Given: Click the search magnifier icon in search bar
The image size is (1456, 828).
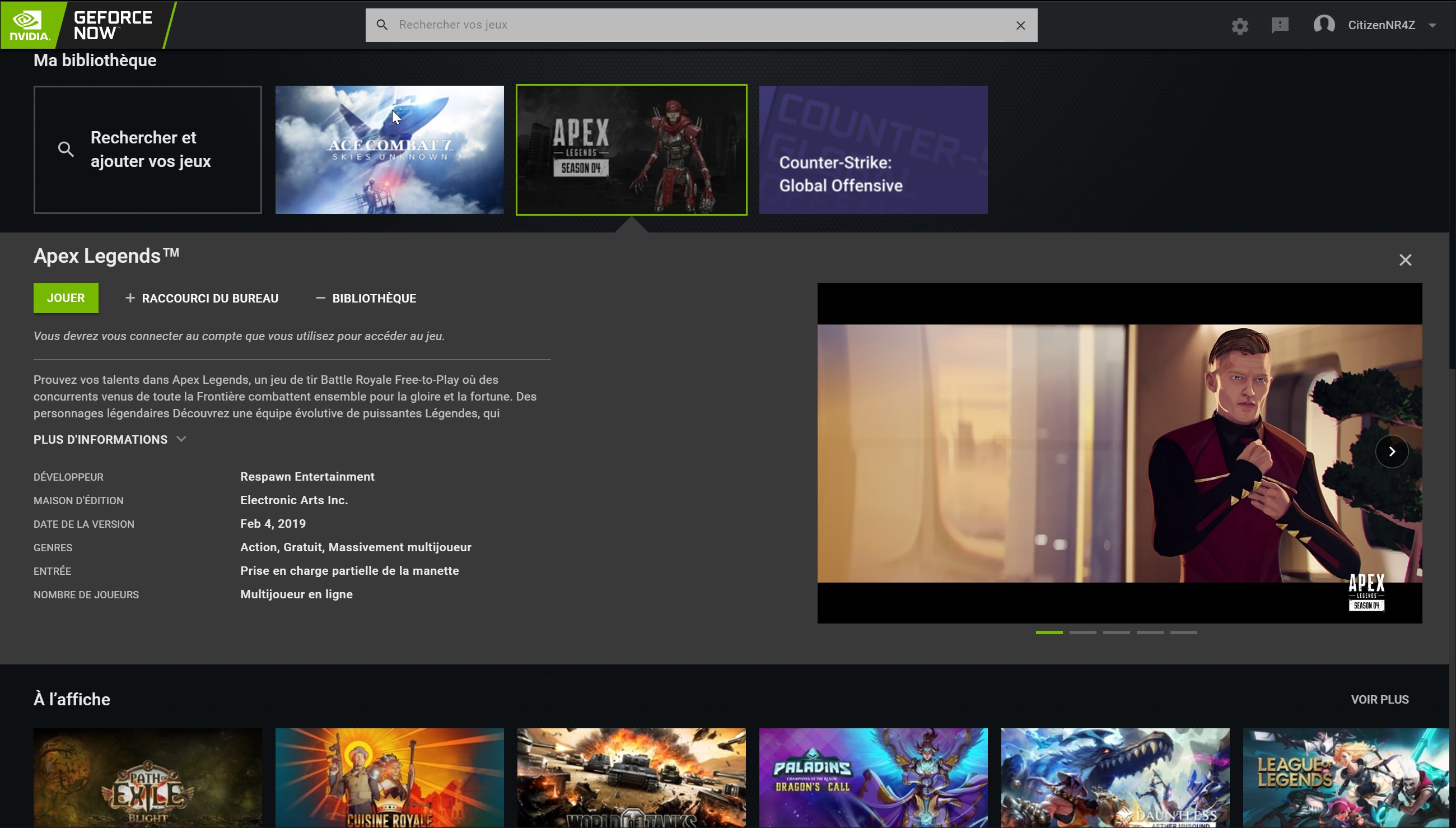Looking at the screenshot, I should 382,25.
